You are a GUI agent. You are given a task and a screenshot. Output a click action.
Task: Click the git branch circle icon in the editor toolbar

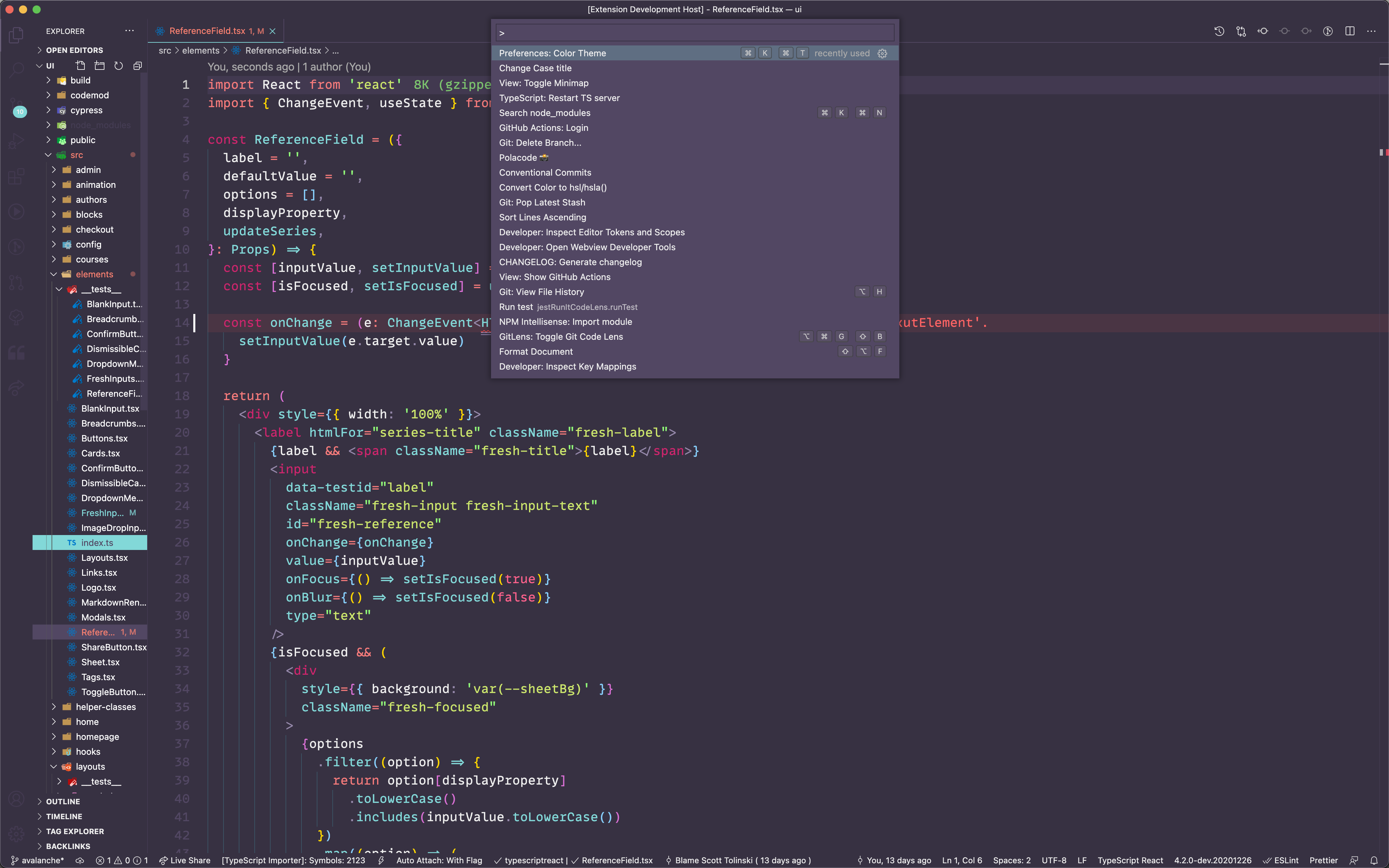[x=1328, y=31]
